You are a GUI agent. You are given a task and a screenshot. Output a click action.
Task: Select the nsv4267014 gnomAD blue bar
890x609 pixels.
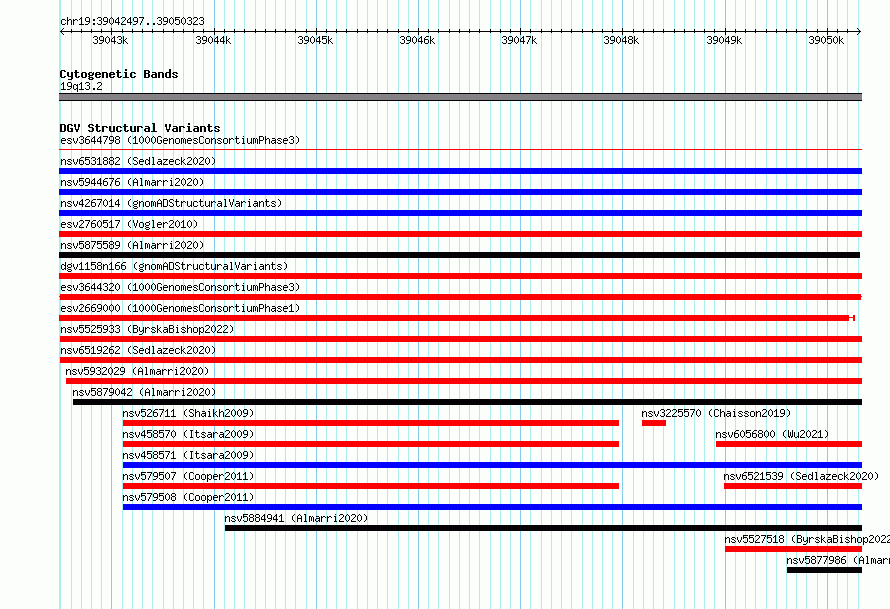460,213
